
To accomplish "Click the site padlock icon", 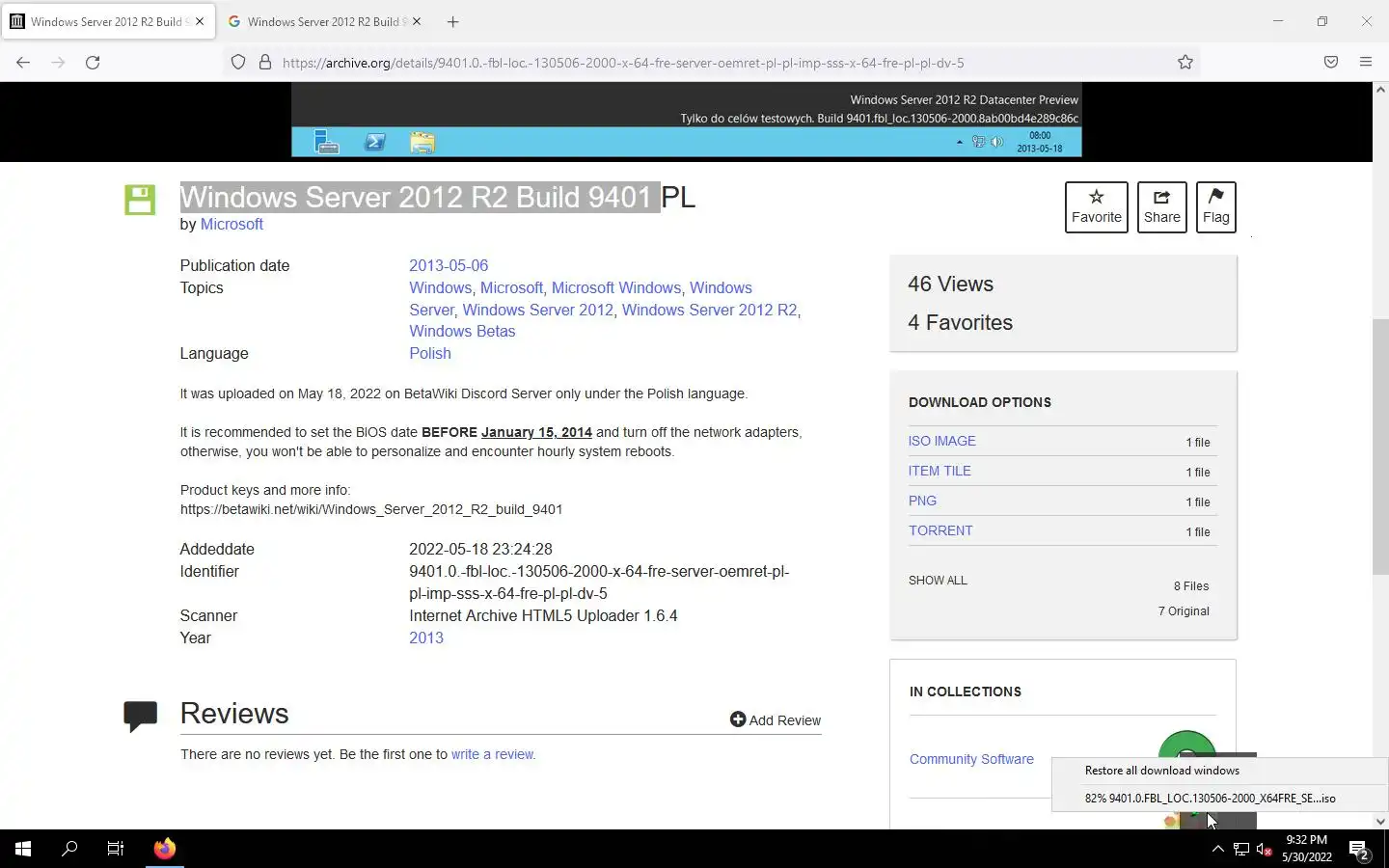I will (265, 63).
